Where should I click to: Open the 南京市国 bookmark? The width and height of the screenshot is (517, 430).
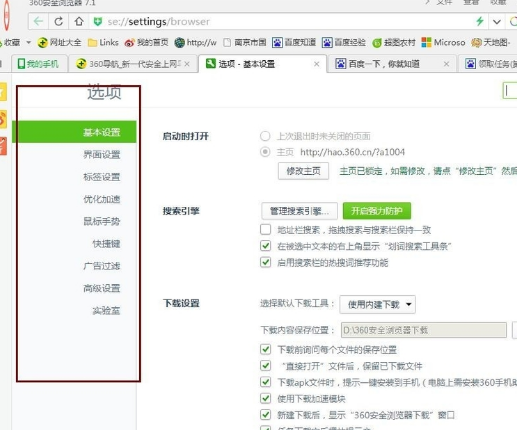(x=245, y=43)
